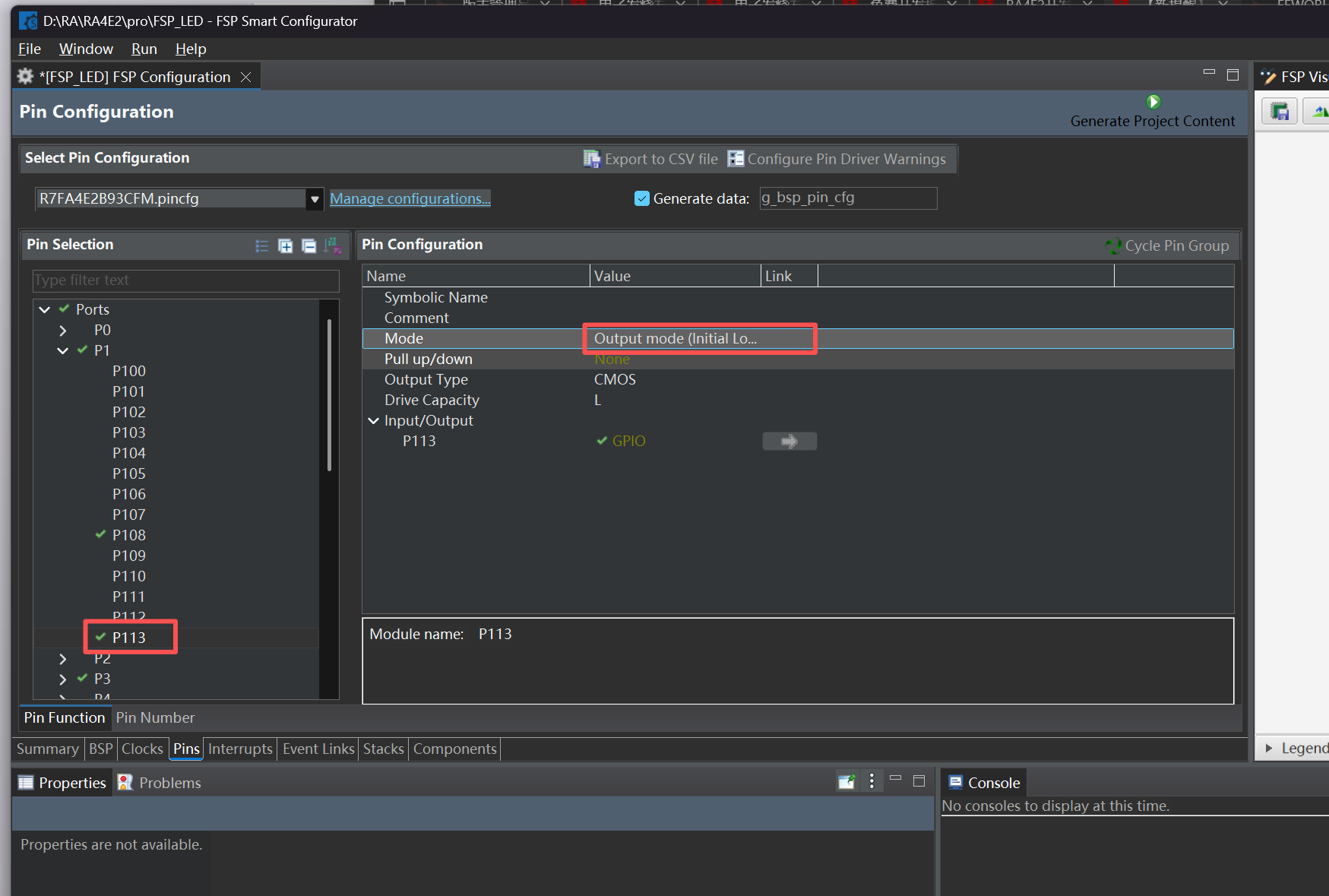Image resolution: width=1329 pixels, height=896 pixels.
Task: Switch to the Stacks tab
Action: (x=384, y=749)
